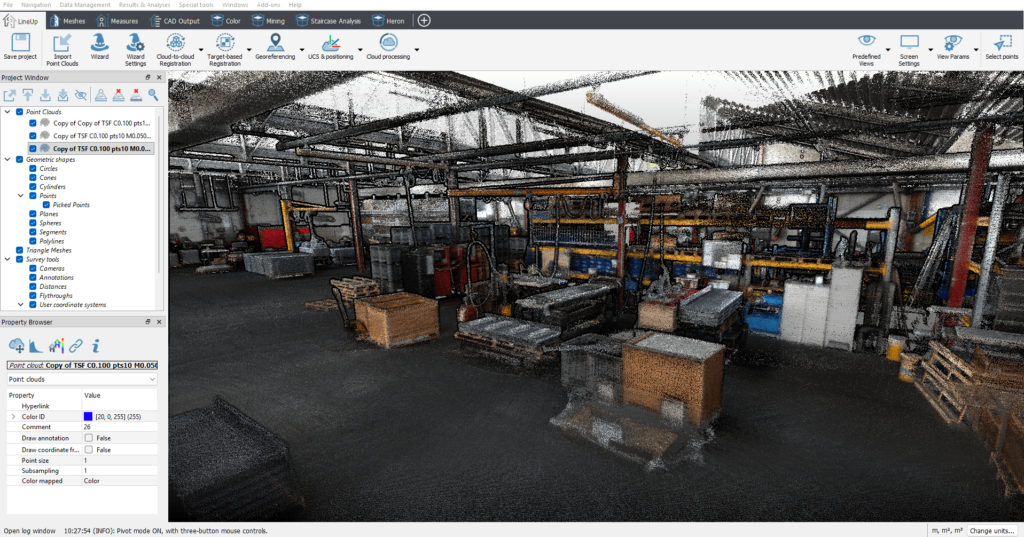Click the histogram icon in Property Browser
The image size is (1024, 537).
point(36,346)
